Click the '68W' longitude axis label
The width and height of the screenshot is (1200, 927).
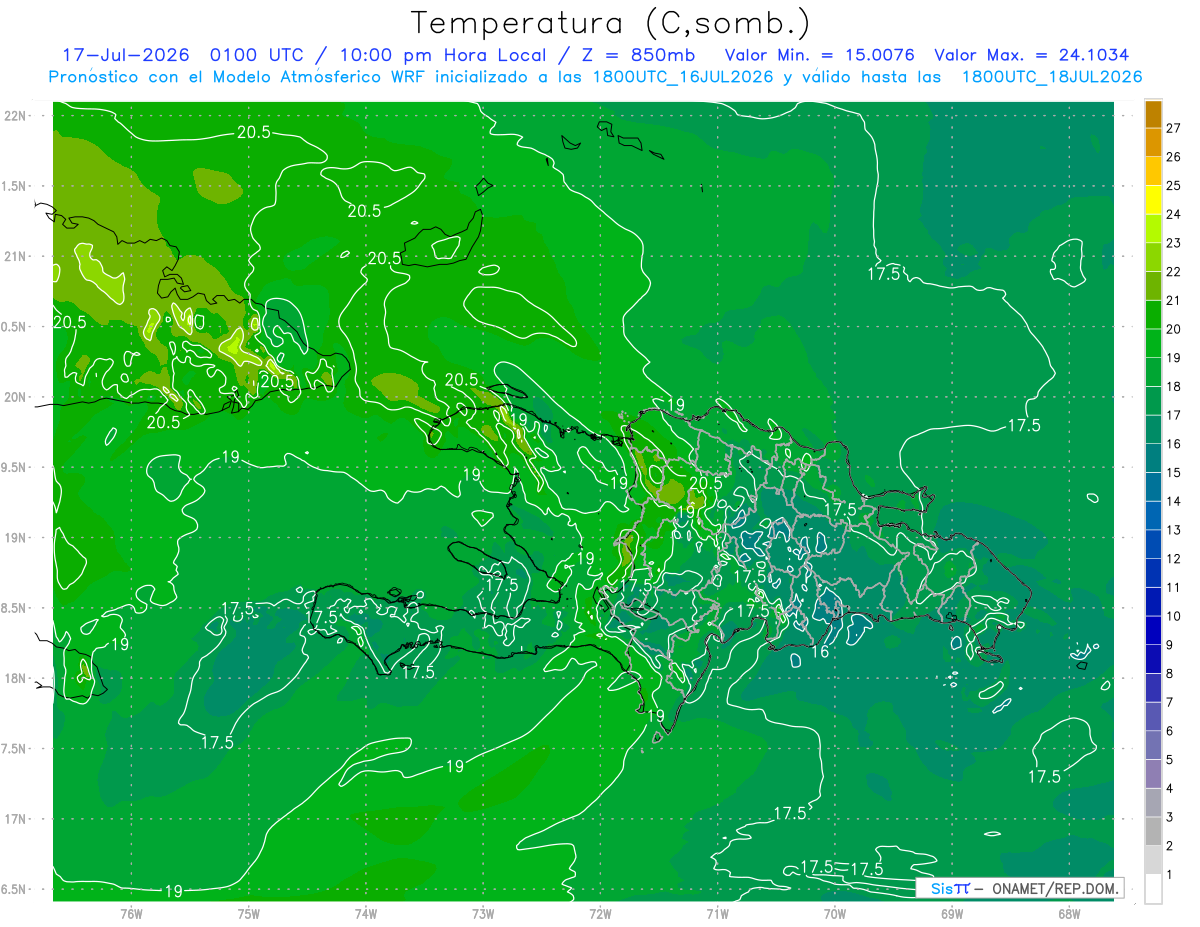[x=1069, y=913]
